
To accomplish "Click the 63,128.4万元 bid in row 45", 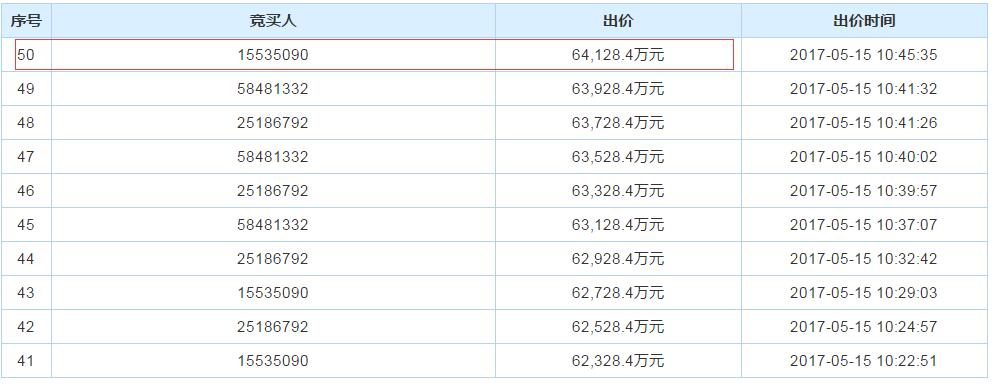I will [x=618, y=224].
